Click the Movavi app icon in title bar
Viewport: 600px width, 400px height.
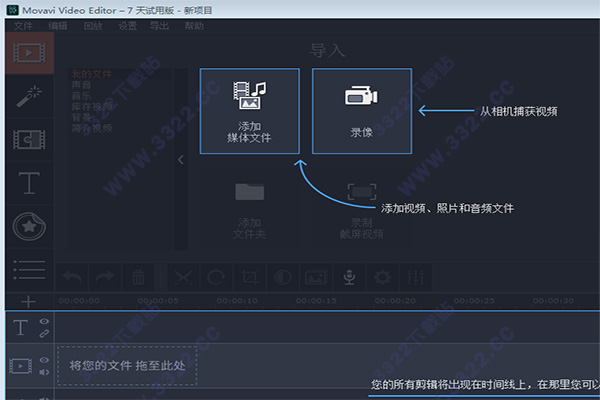click(13, 10)
